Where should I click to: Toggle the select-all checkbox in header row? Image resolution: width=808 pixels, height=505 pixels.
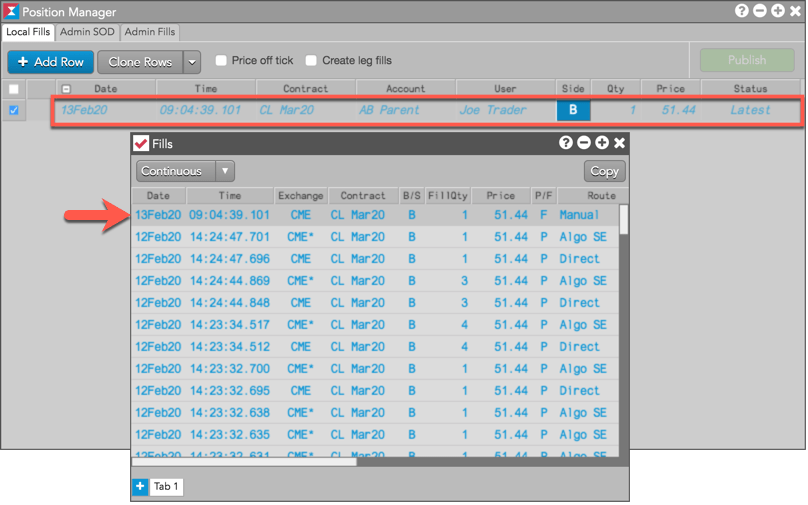tap(14, 89)
